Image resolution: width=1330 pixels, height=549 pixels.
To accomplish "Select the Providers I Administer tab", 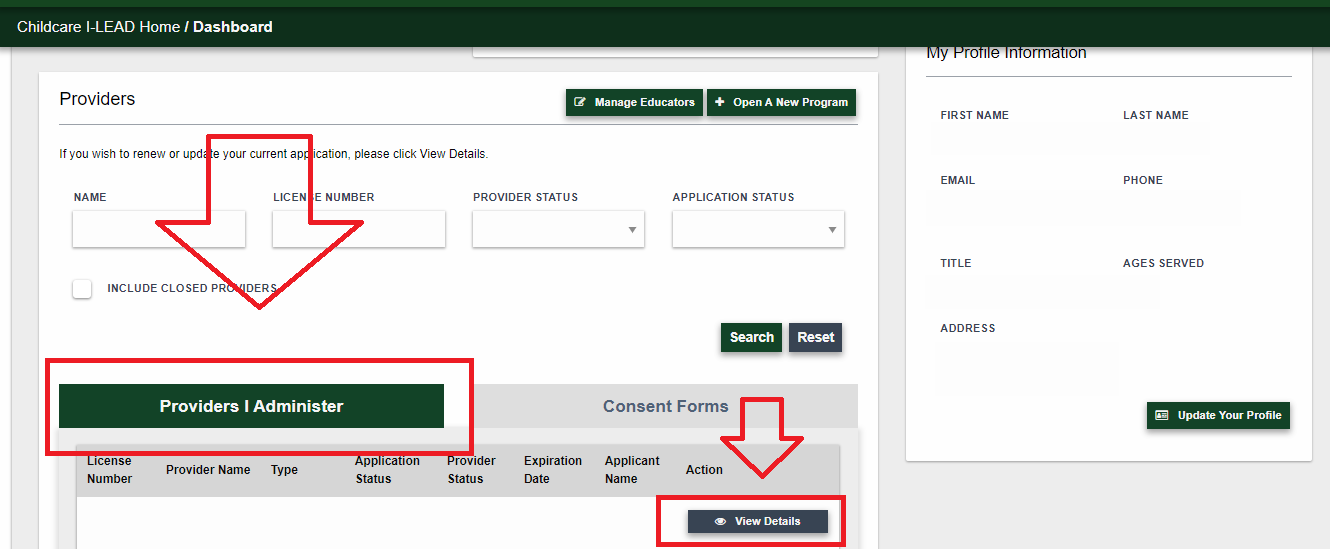I will (x=251, y=406).
